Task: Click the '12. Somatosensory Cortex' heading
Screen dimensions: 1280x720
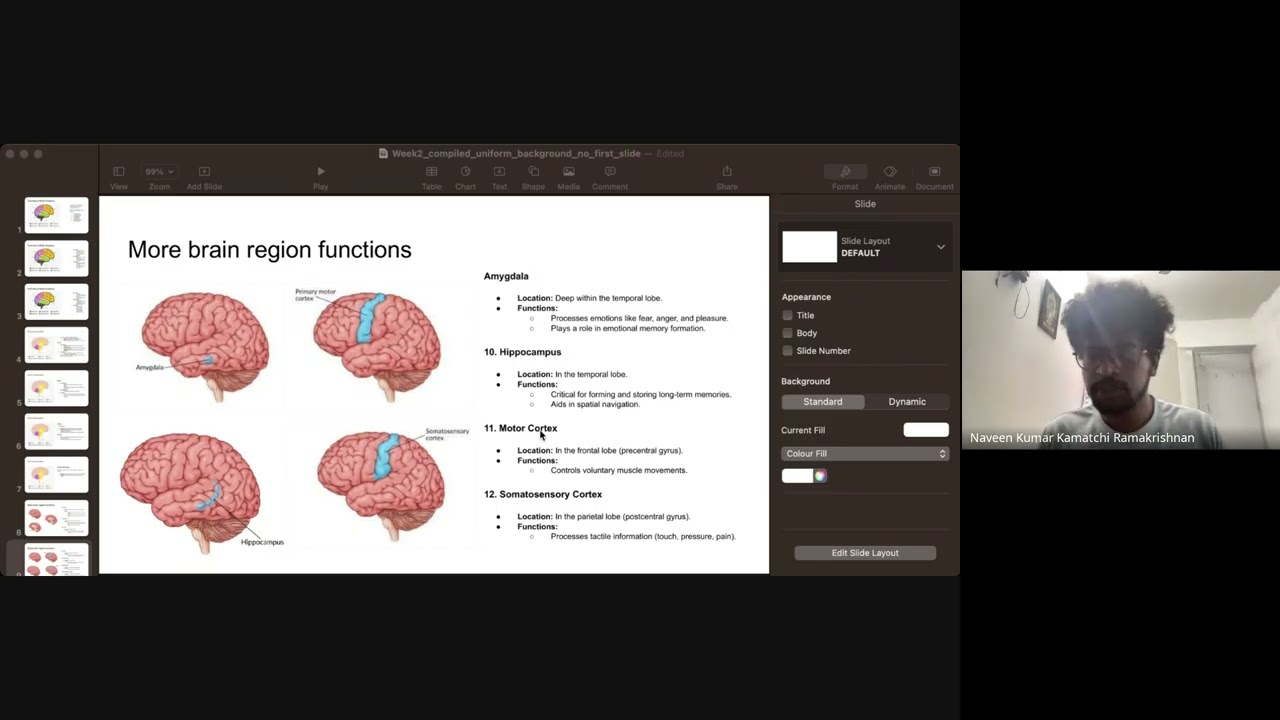Action: click(x=543, y=494)
